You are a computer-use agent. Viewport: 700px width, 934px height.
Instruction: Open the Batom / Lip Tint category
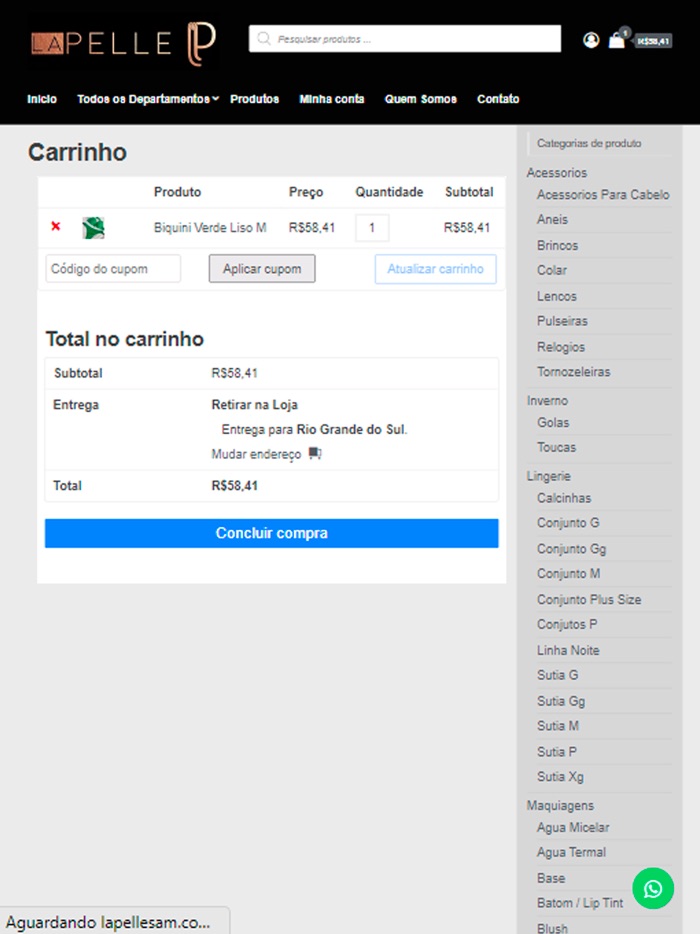pyautogui.click(x=580, y=904)
